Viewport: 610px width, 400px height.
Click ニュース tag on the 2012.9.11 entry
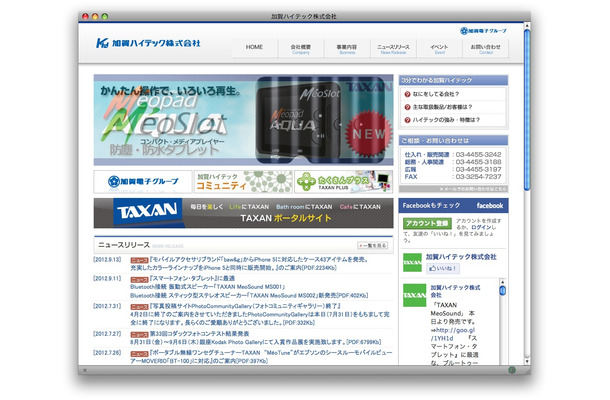[x=139, y=279]
